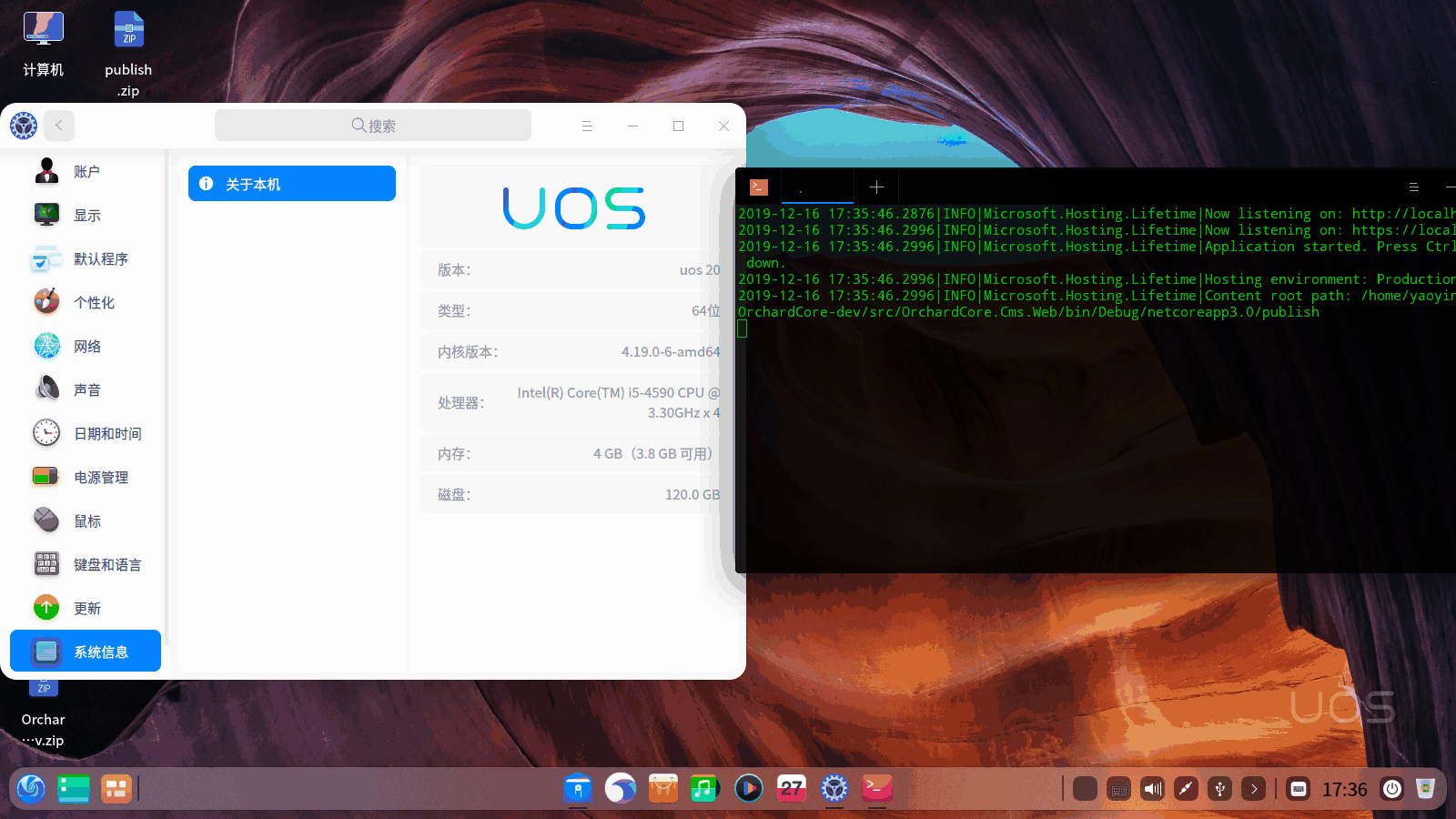Switch to terminal via dock icon
The width and height of the screenshot is (1456, 819).
[877, 788]
